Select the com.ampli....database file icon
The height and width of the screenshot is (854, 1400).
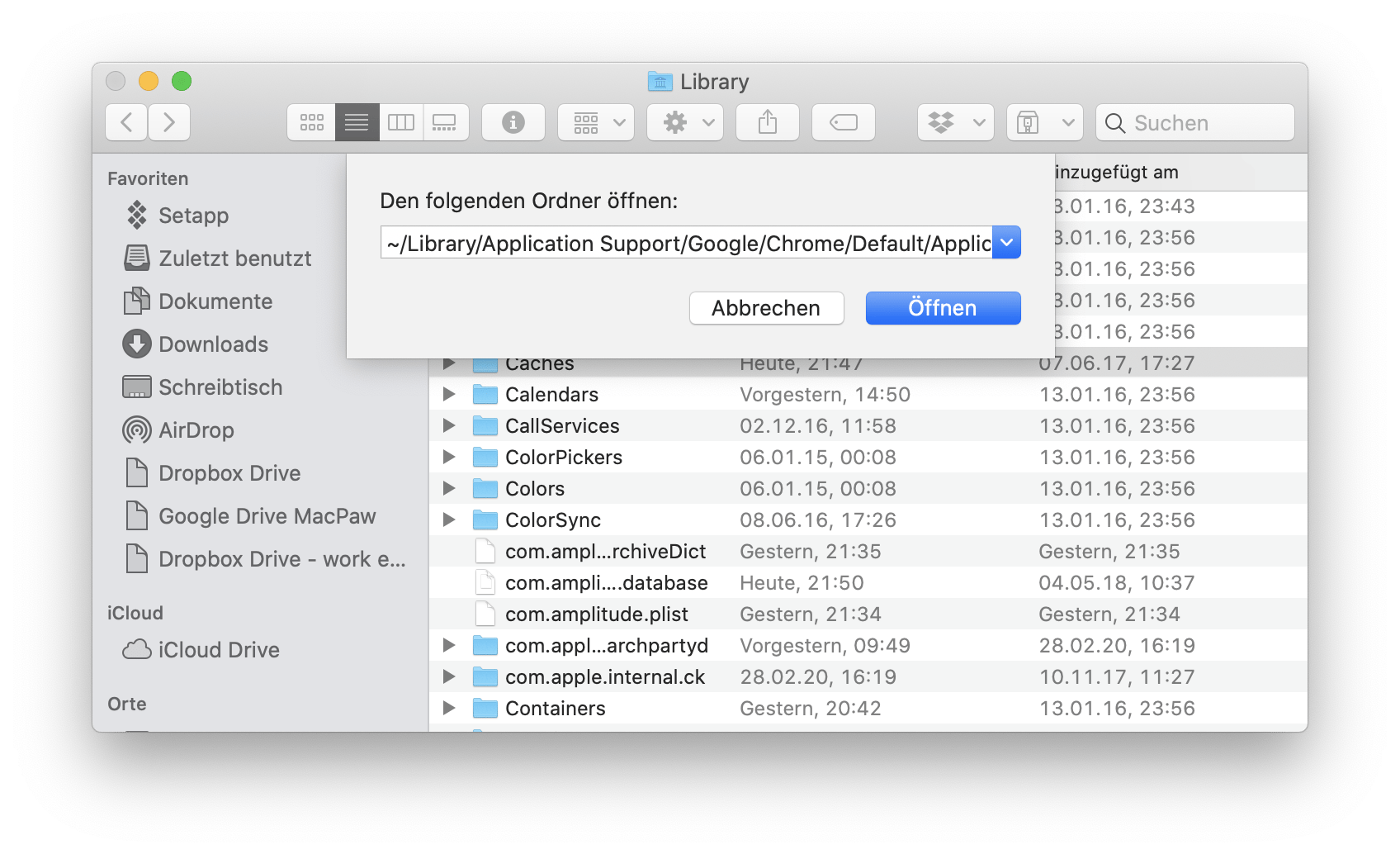pos(485,583)
